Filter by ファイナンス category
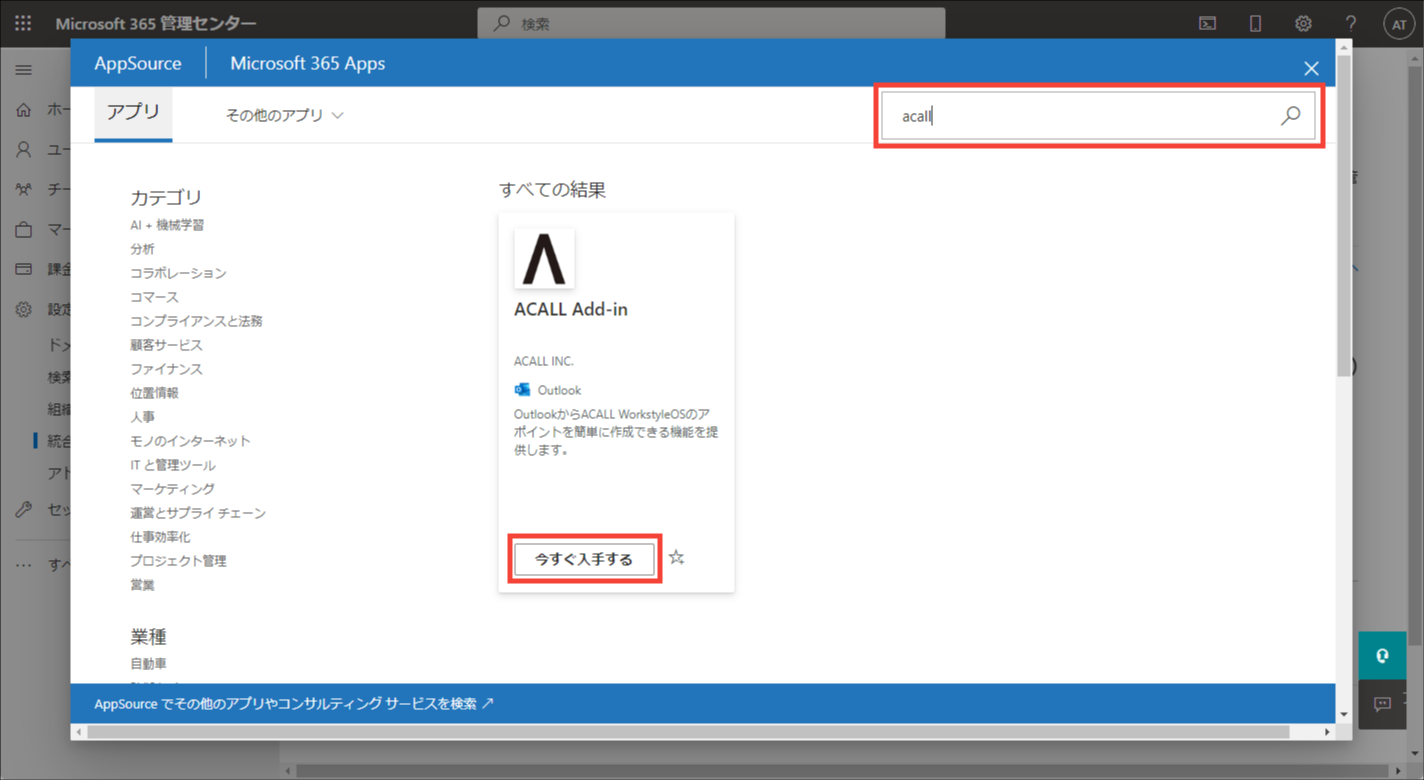The height and width of the screenshot is (780, 1424). point(166,369)
